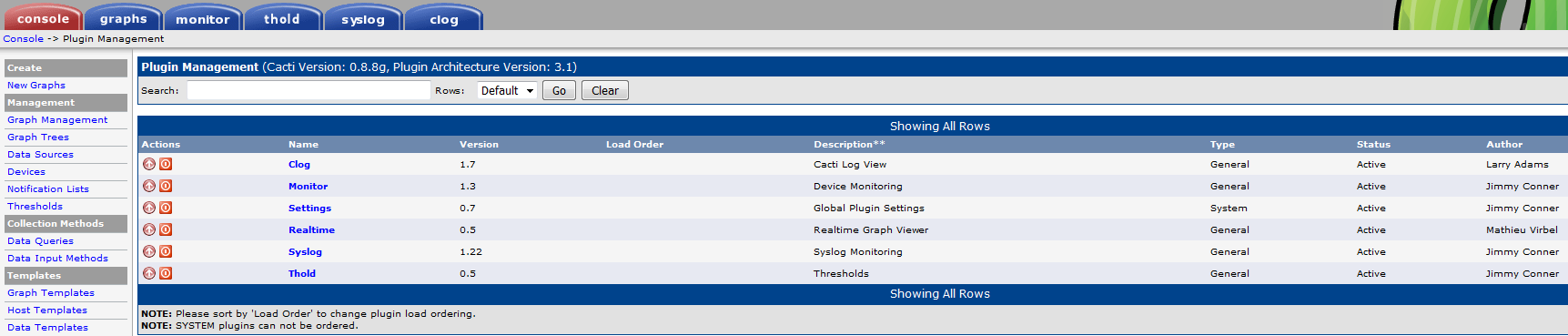Image resolution: width=1568 pixels, height=336 pixels.
Task: Switch to the syslog tab
Action: (x=363, y=18)
